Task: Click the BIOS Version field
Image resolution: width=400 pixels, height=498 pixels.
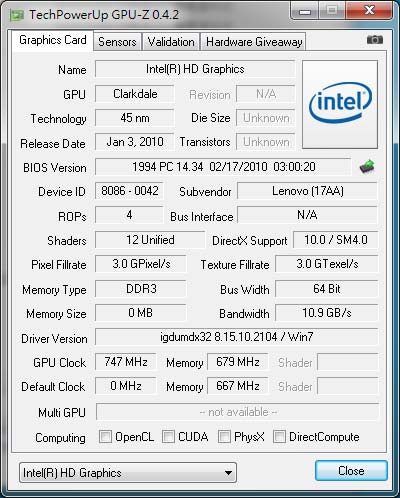Action: (x=223, y=167)
